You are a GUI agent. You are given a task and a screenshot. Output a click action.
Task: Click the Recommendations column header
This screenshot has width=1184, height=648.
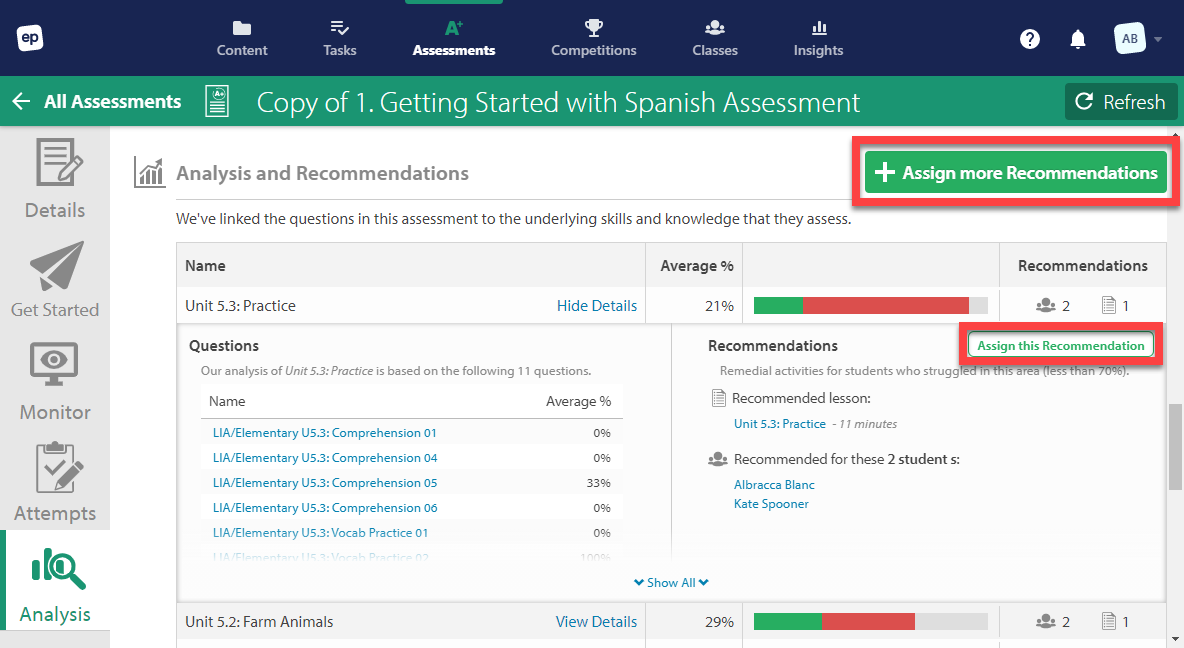point(1083,266)
